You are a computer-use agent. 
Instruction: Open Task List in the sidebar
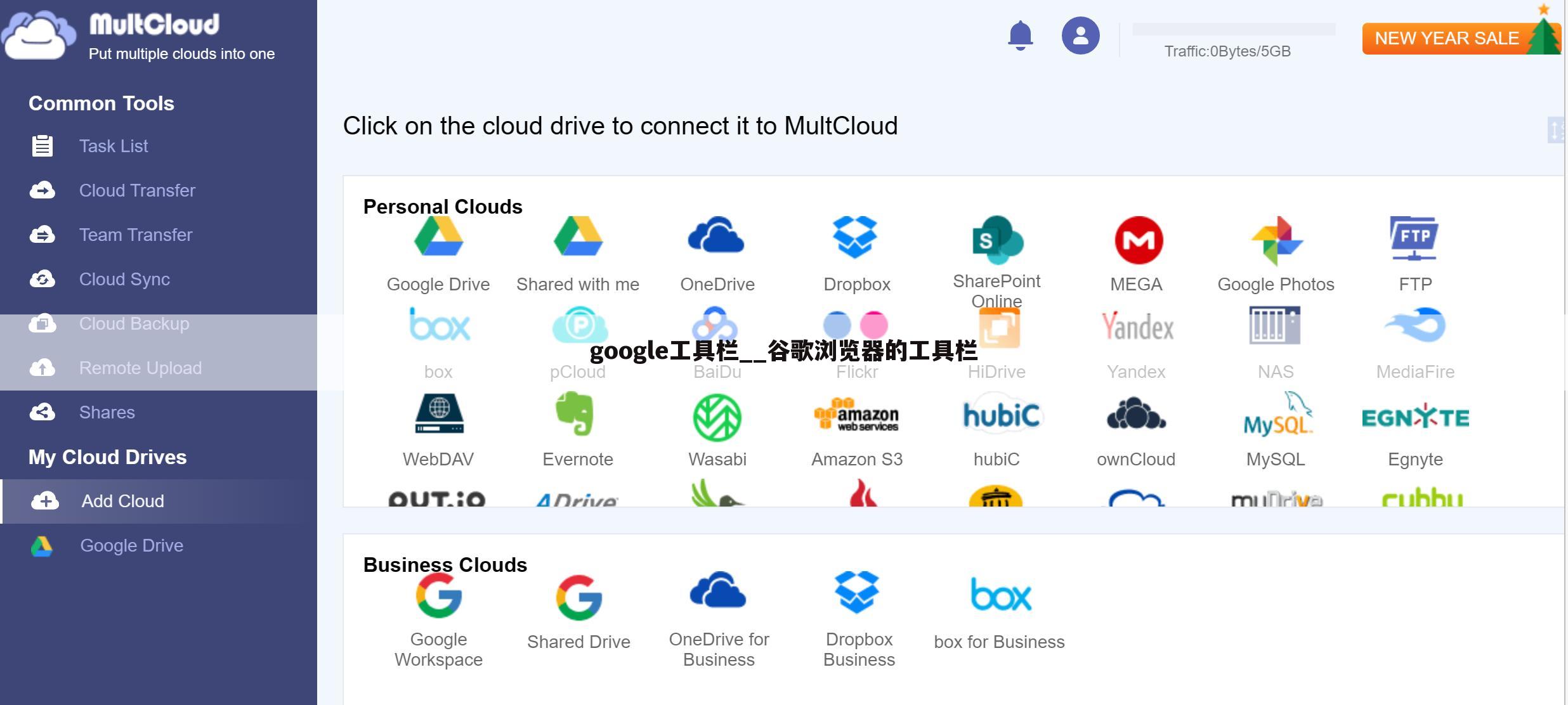pos(113,146)
